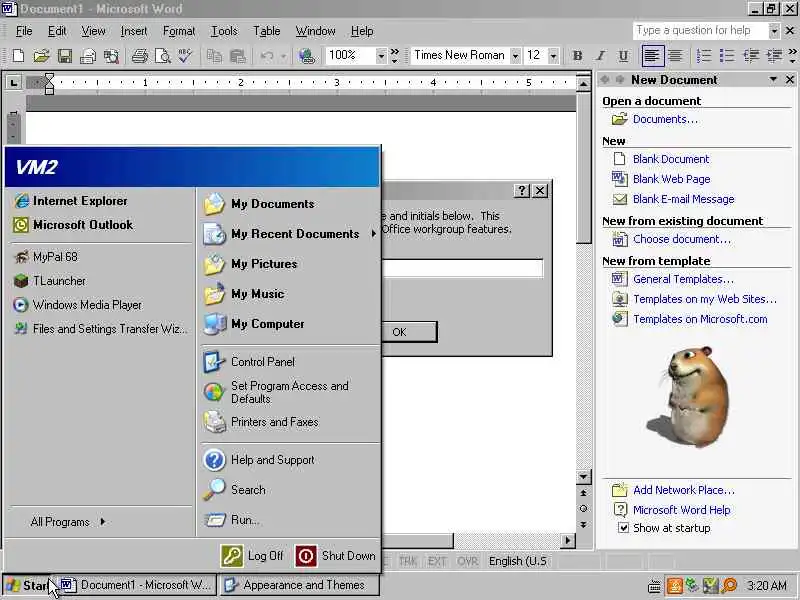The height and width of the screenshot is (600, 800).
Task: Set Center paragraph alignment
Action: tap(676, 56)
